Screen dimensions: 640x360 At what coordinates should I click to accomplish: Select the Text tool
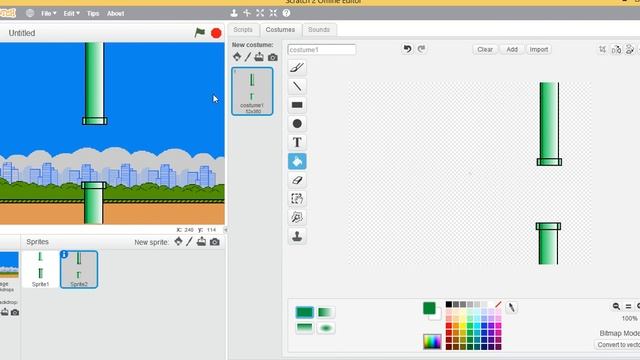pos(297,142)
